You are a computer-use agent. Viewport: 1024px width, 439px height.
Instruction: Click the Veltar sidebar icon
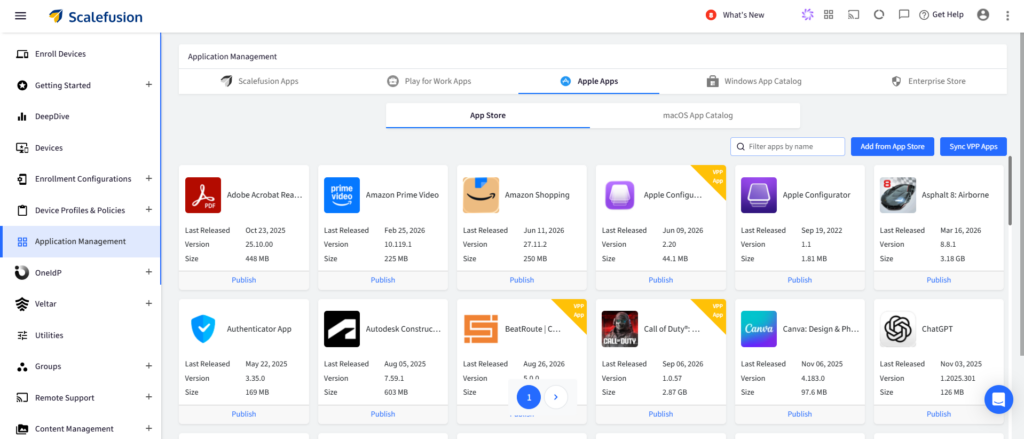[22, 304]
